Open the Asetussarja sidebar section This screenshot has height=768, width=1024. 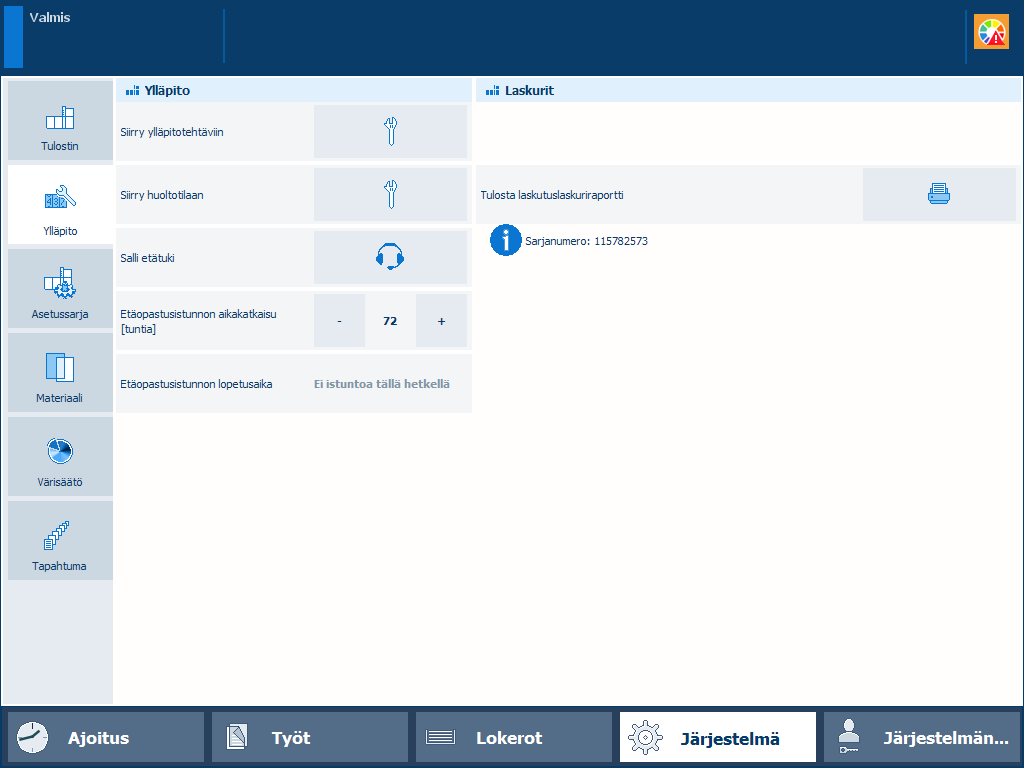point(60,289)
